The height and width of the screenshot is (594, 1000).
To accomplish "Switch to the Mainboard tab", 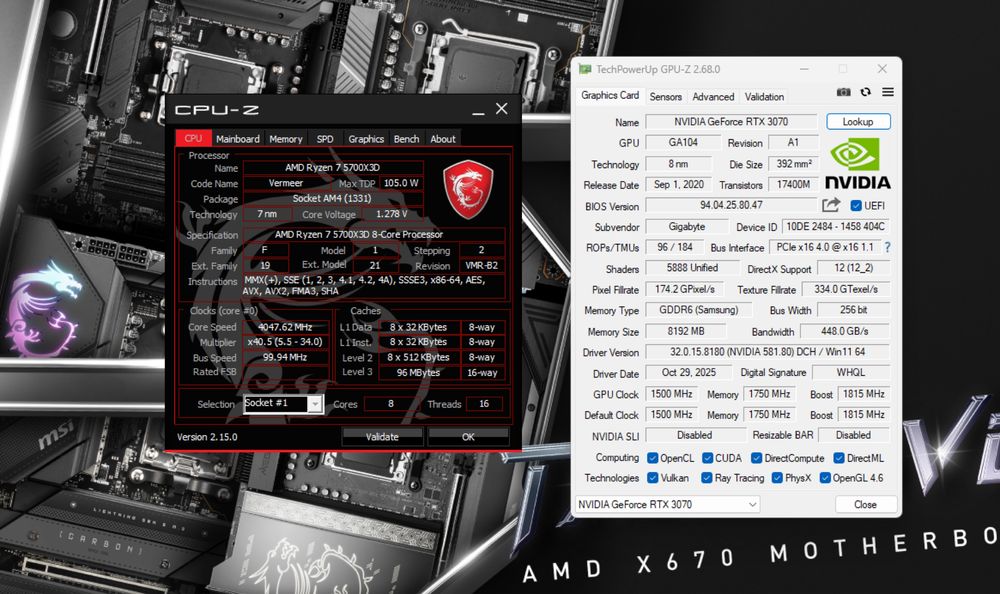I will pos(237,138).
